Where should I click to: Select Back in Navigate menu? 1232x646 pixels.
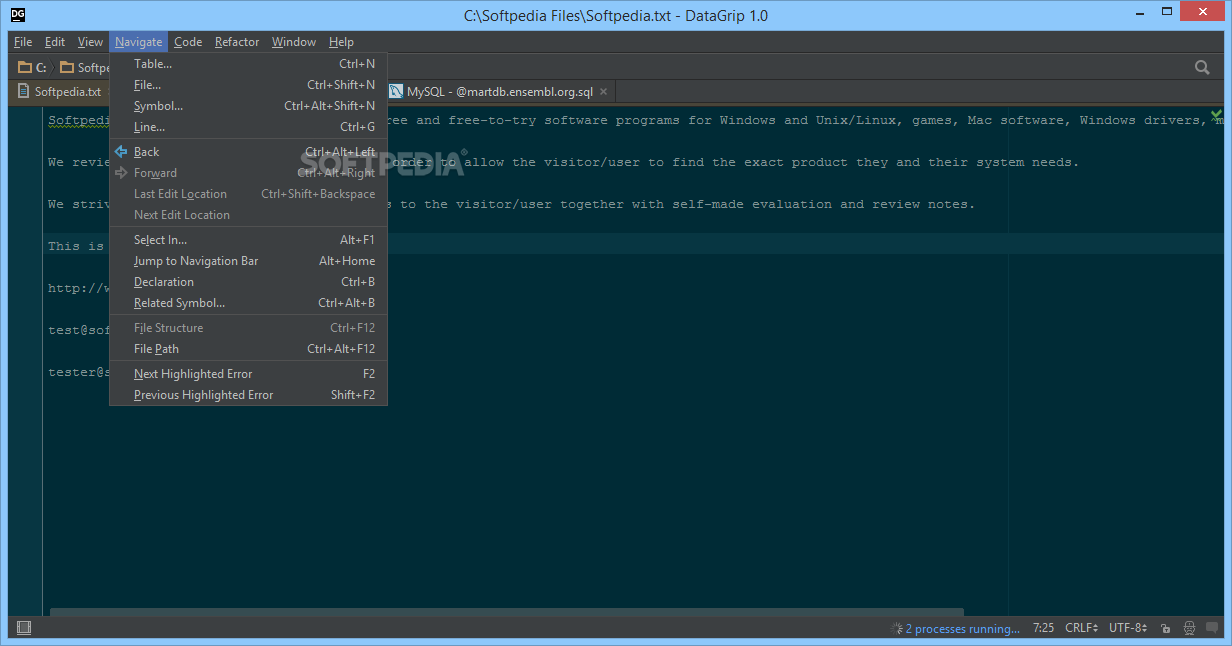(248, 152)
